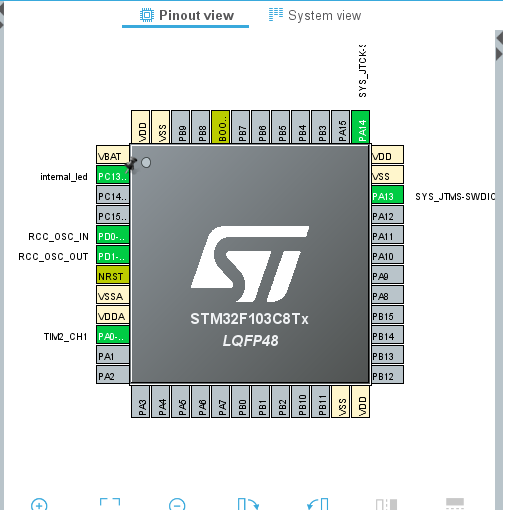
Task: Select the PA4 pin
Action: (160, 402)
